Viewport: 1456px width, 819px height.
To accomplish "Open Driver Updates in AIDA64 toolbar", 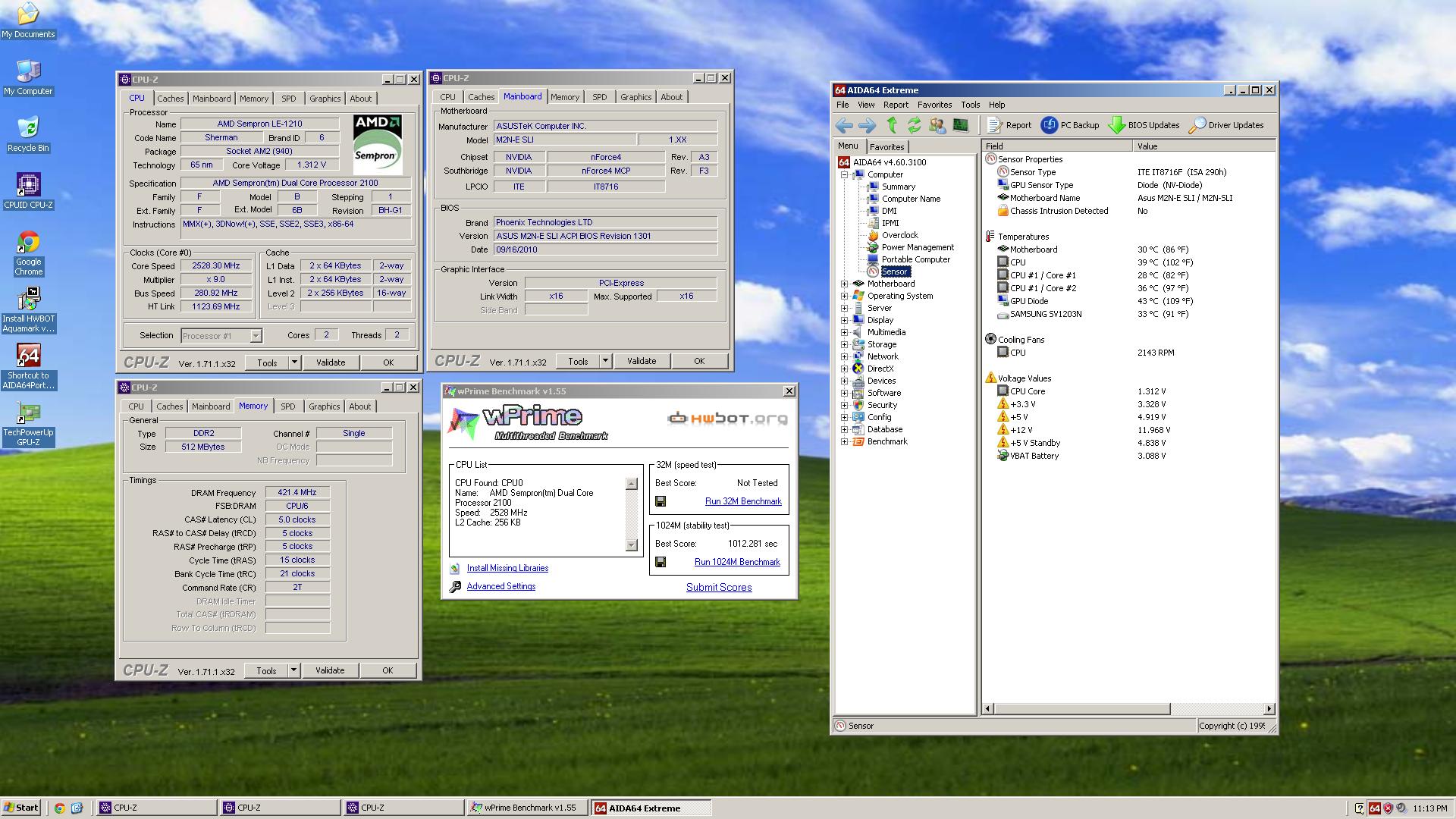I will click(x=1226, y=125).
